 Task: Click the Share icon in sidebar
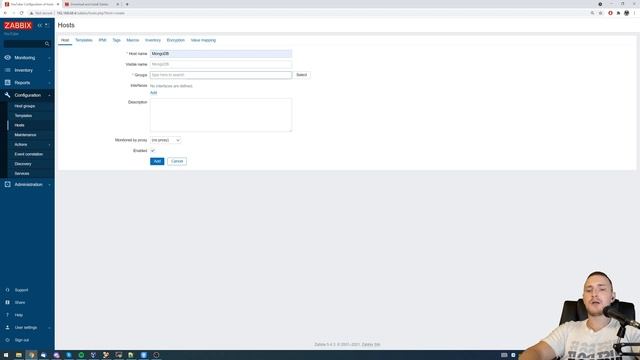[x=7, y=302]
